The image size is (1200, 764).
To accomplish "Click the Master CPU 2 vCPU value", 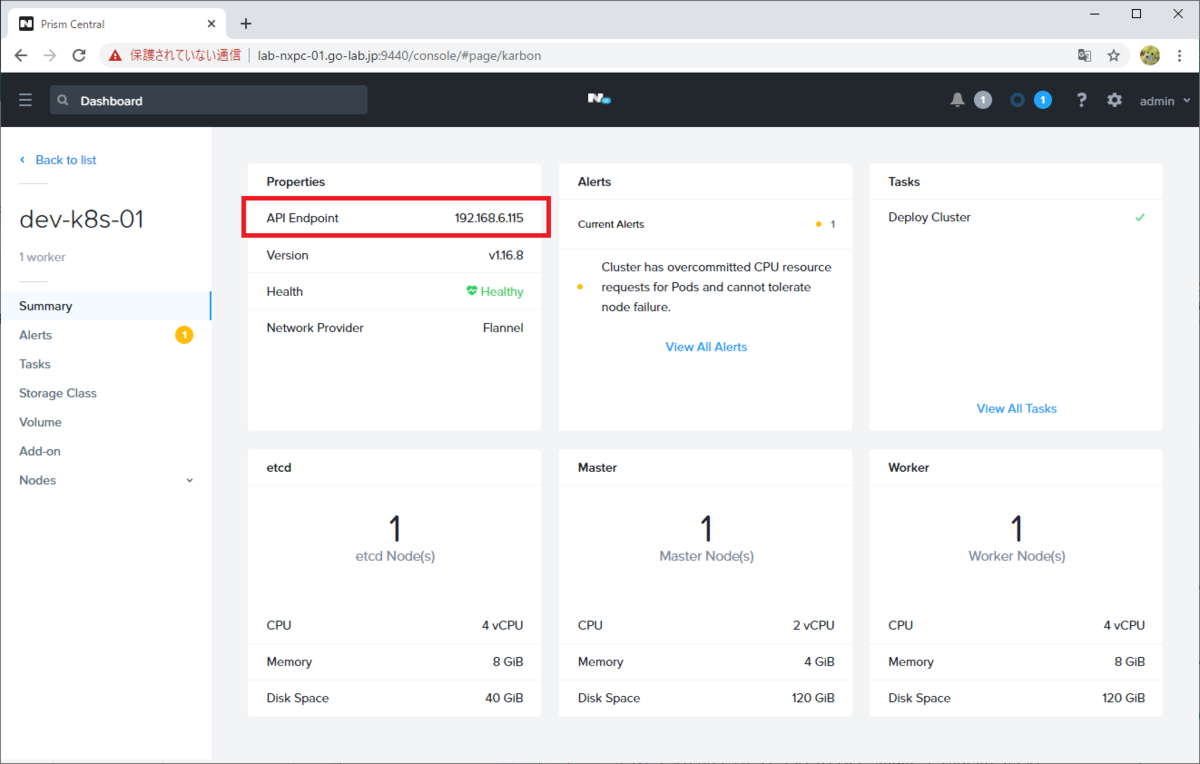I will click(x=813, y=625).
